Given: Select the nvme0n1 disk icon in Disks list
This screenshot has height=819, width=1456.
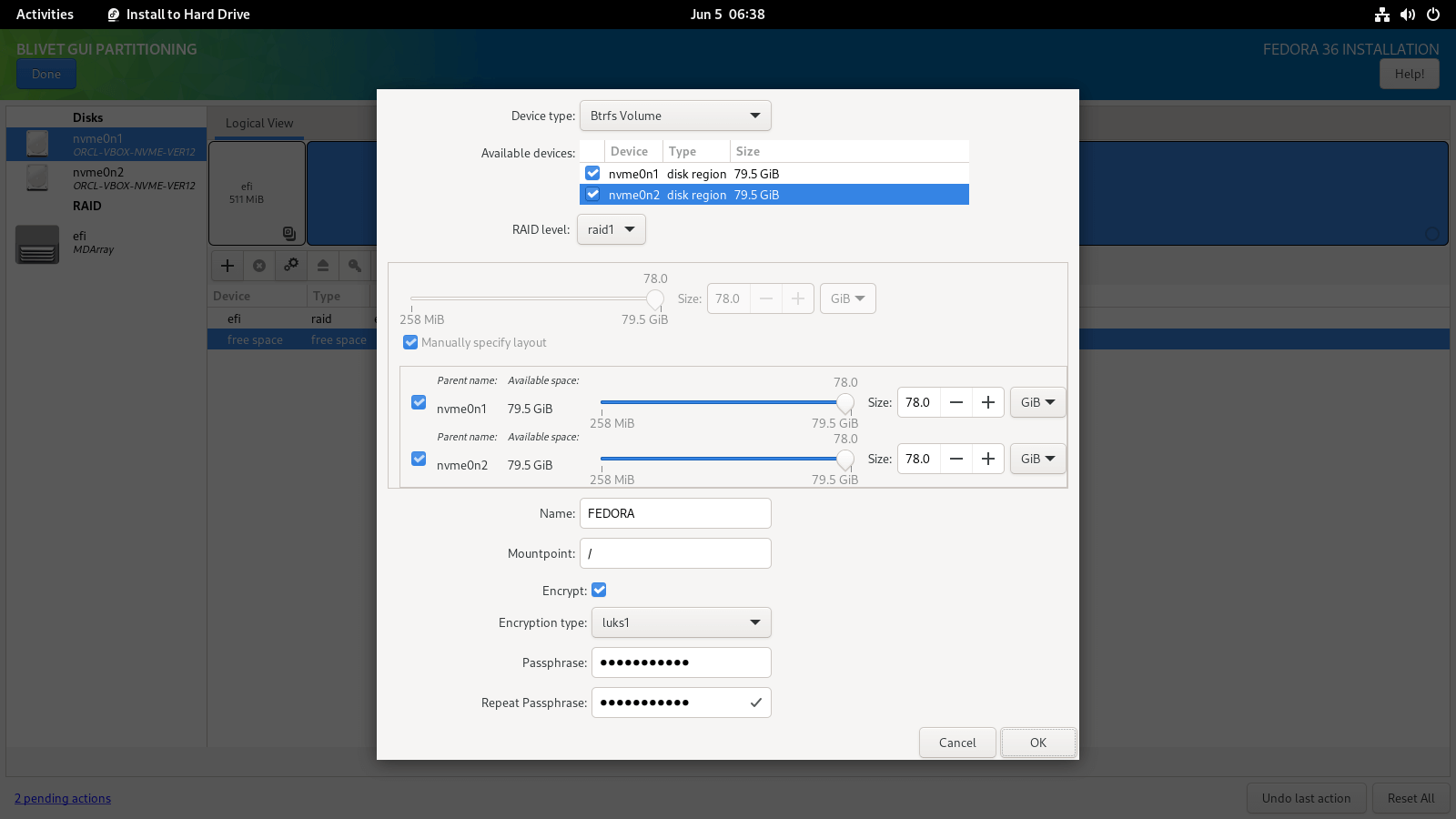Looking at the screenshot, I should click(x=37, y=144).
